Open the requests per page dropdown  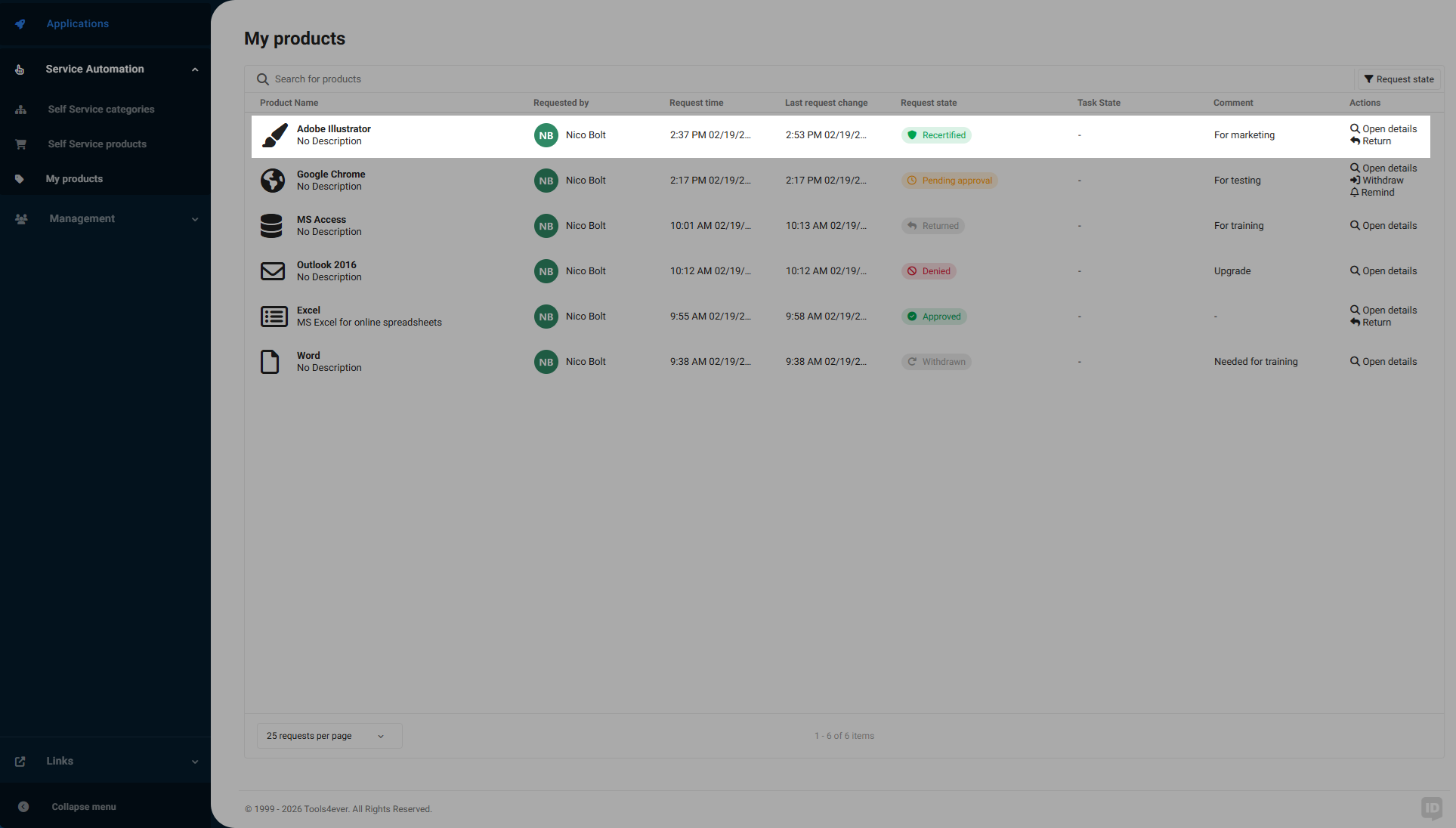coord(329,736)
